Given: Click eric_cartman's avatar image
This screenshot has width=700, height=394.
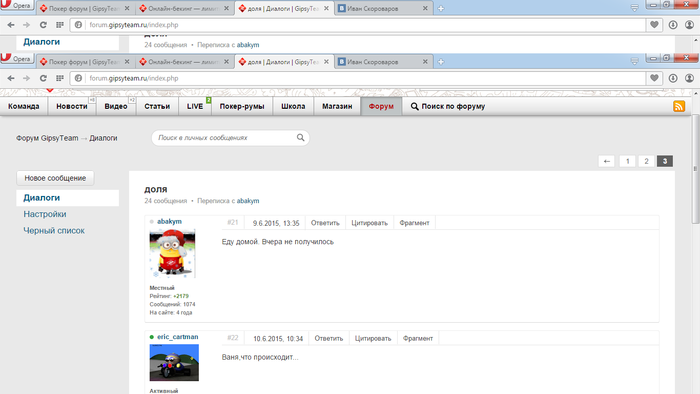Looking at the screenshot, I should (x=174, y=362).
